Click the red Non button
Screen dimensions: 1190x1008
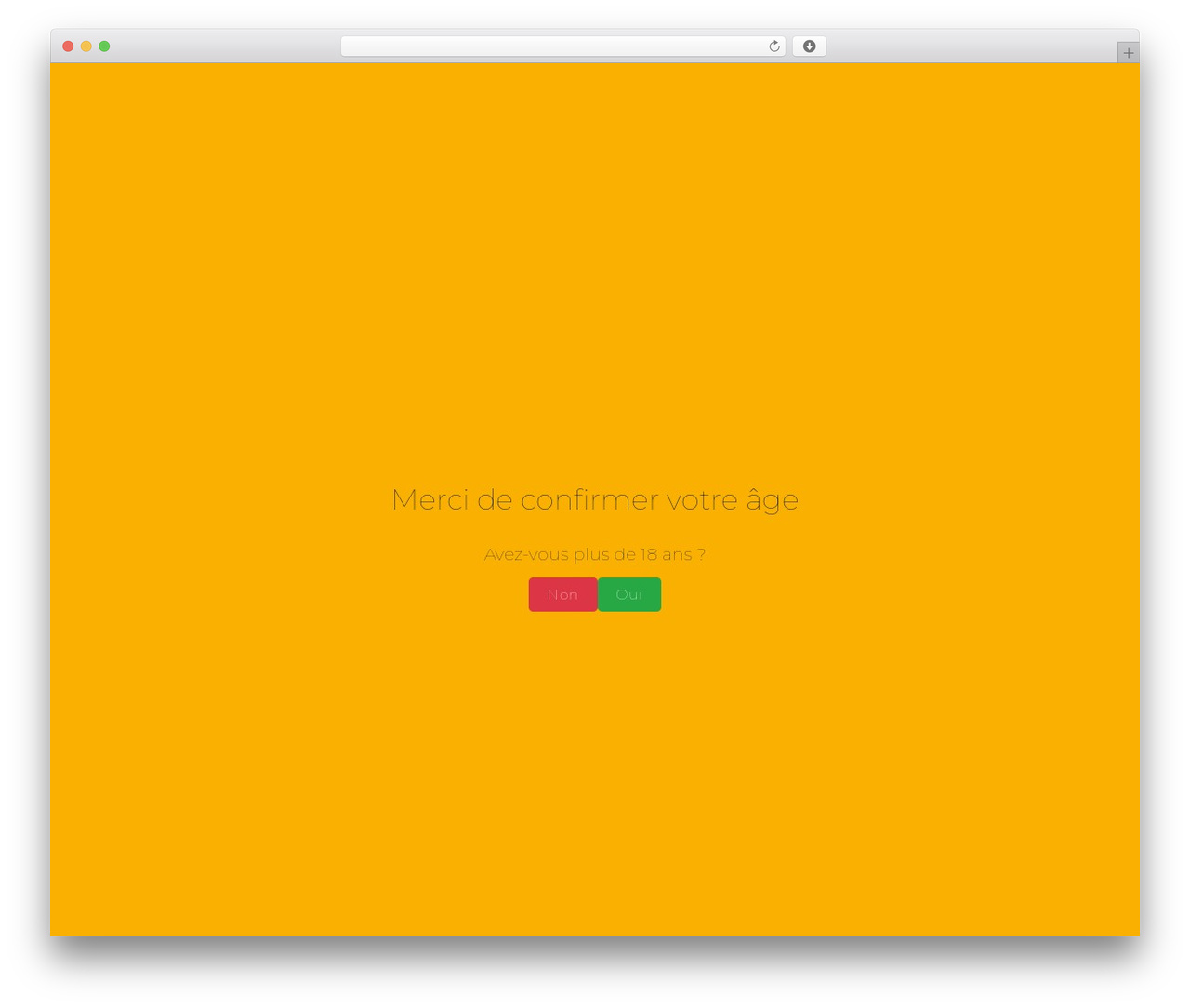click(x=562, y=594)
